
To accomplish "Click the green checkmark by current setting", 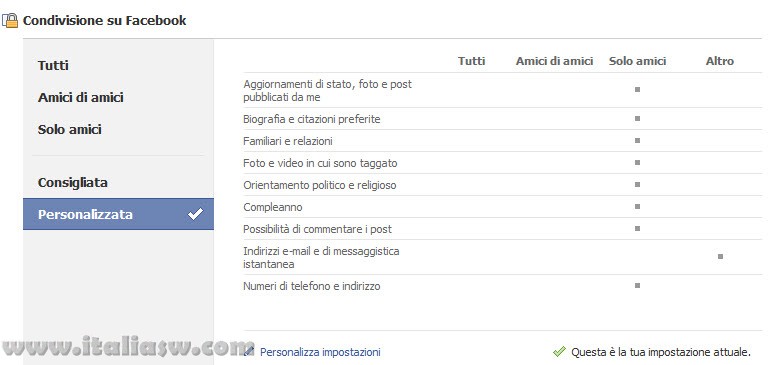I will tap(560, 352).
